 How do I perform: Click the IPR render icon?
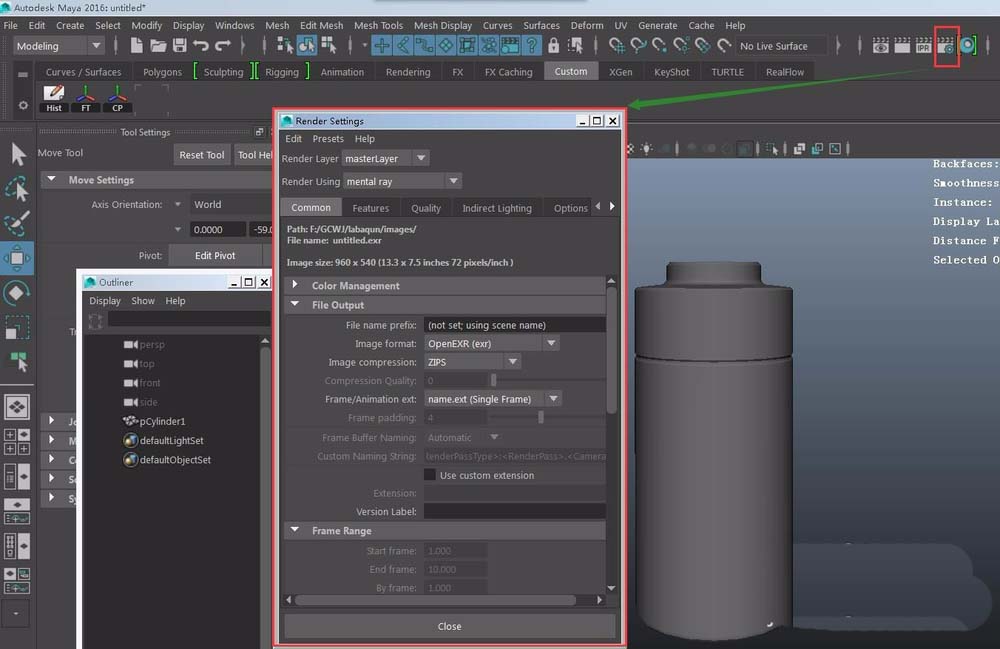(925, 46)
